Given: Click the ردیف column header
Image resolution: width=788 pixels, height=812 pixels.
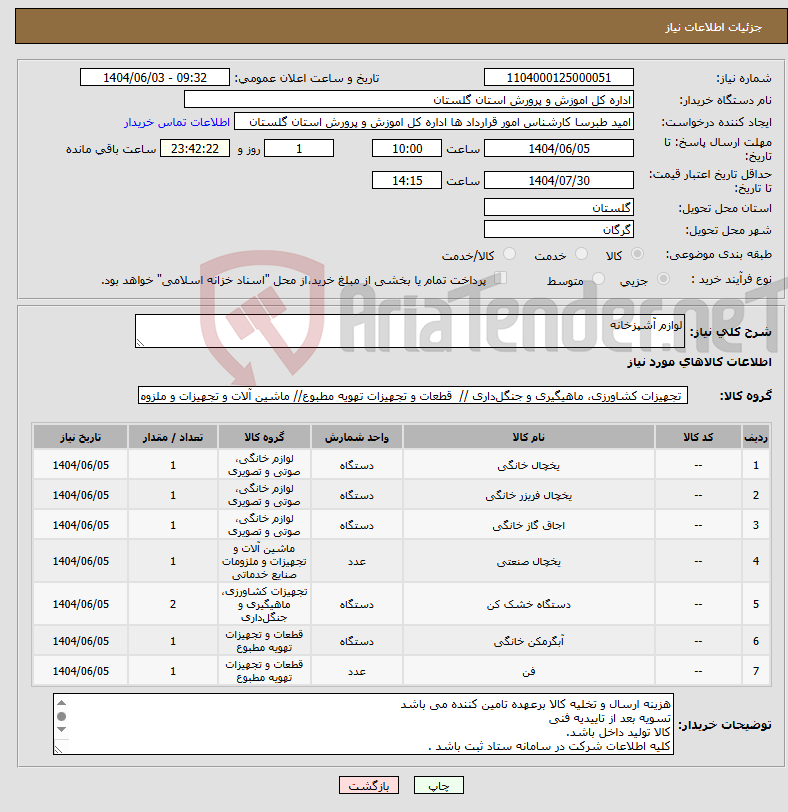Looking at the screenshot, I should pyautogui.click(x=756, y=438).
